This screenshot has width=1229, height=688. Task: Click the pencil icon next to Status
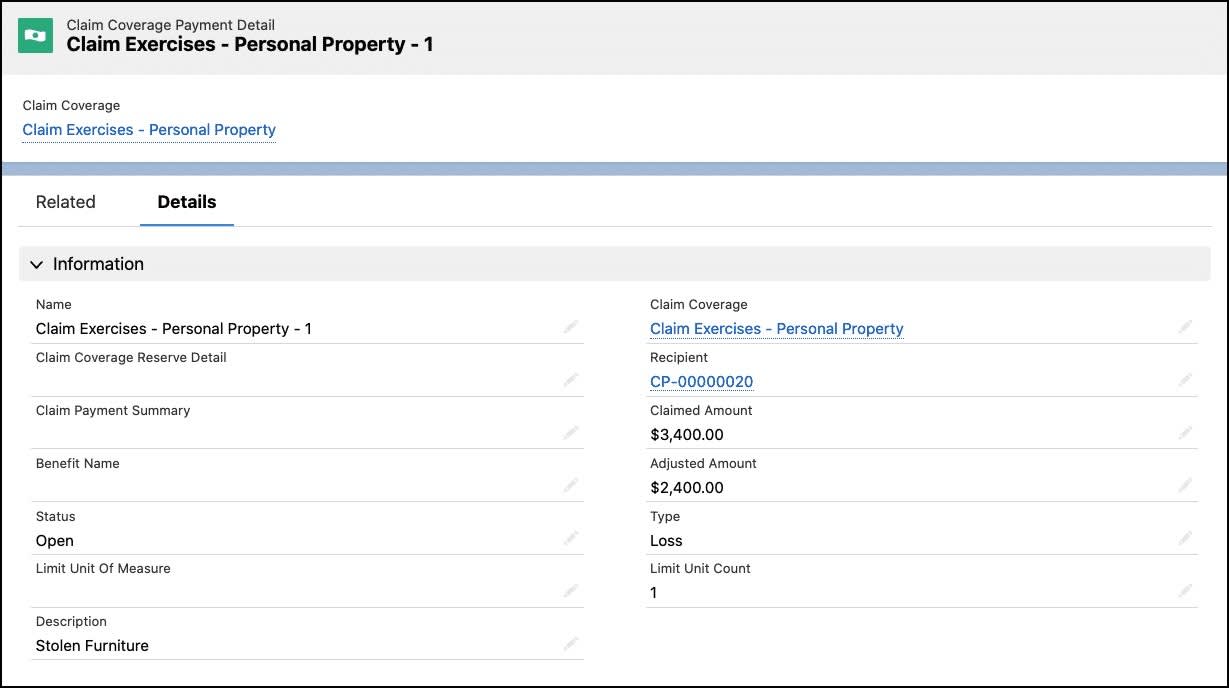pyautogui.click(x=570, y=538)
